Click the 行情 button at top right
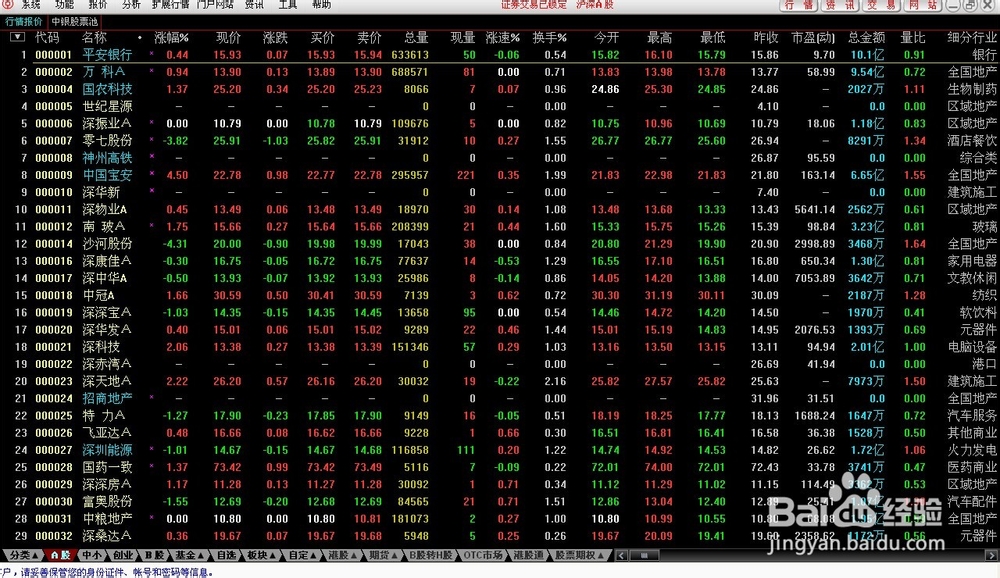The height and width of the screenshot is (578, 1000). [799, 5]
